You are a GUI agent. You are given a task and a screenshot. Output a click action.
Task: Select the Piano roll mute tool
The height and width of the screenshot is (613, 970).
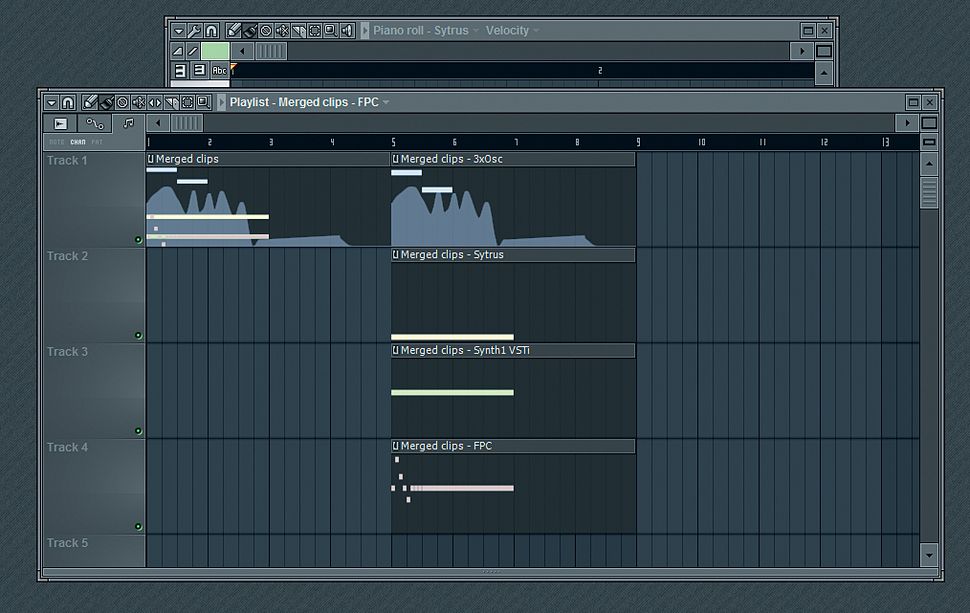[282, 30]
